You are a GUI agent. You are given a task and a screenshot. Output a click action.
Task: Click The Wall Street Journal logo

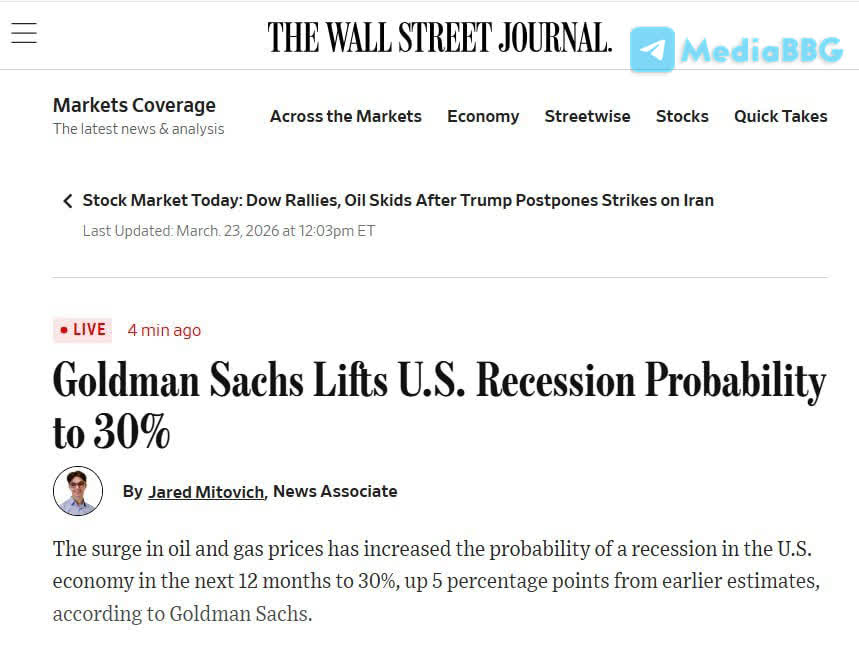439,37
